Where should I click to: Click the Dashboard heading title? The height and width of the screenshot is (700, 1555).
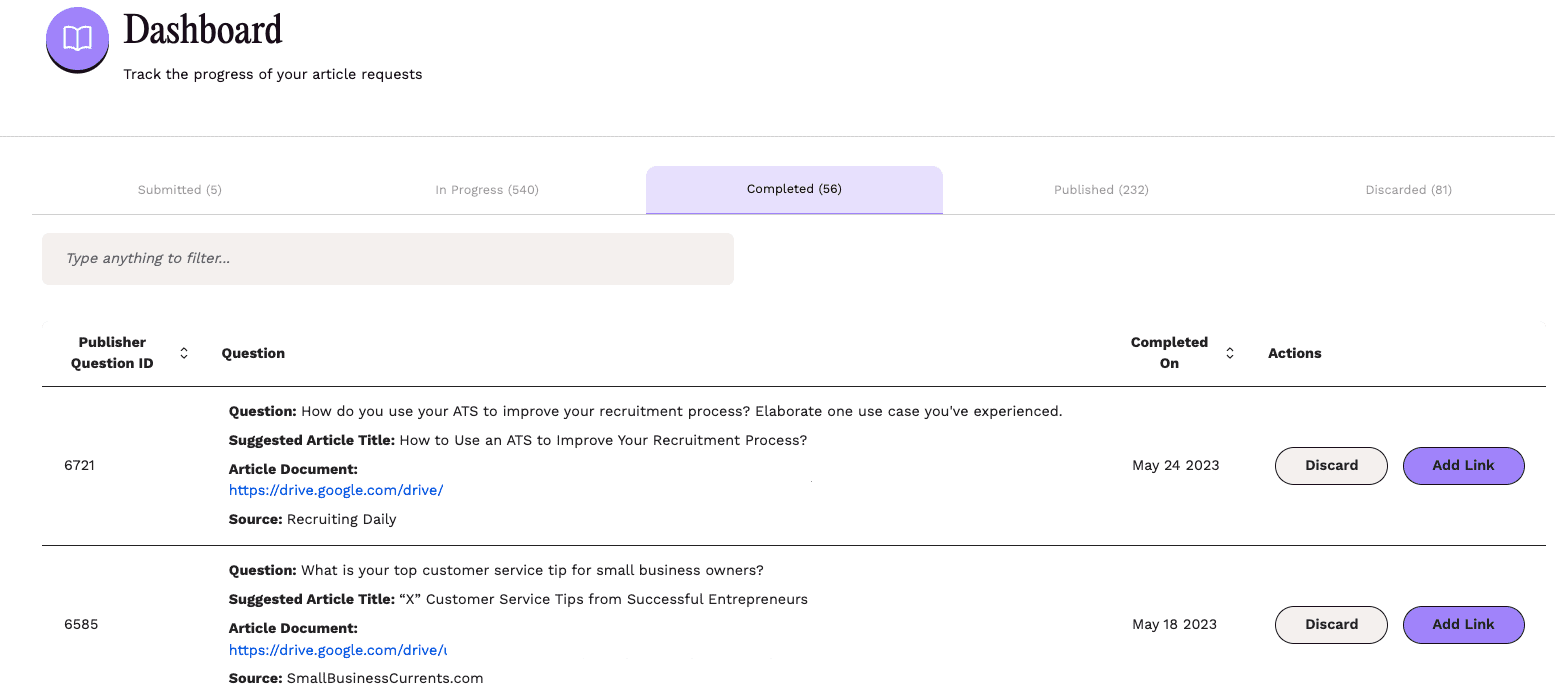point(203,30)
